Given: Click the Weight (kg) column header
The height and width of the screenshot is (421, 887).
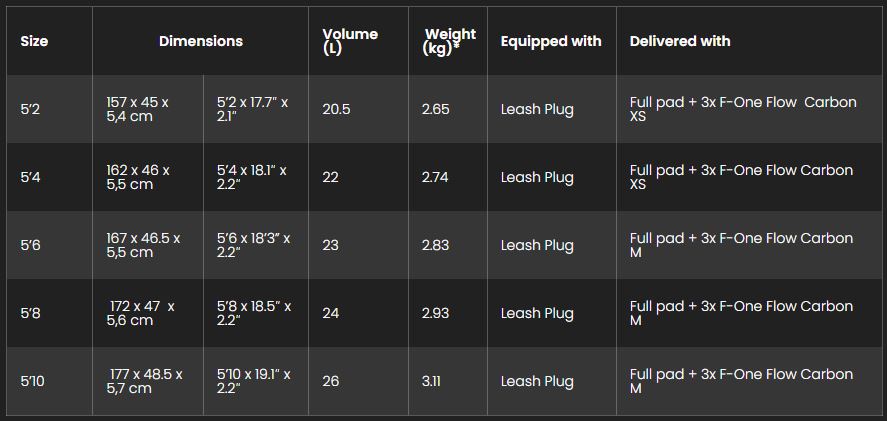Looking at the screenshot, I should 449,41.
